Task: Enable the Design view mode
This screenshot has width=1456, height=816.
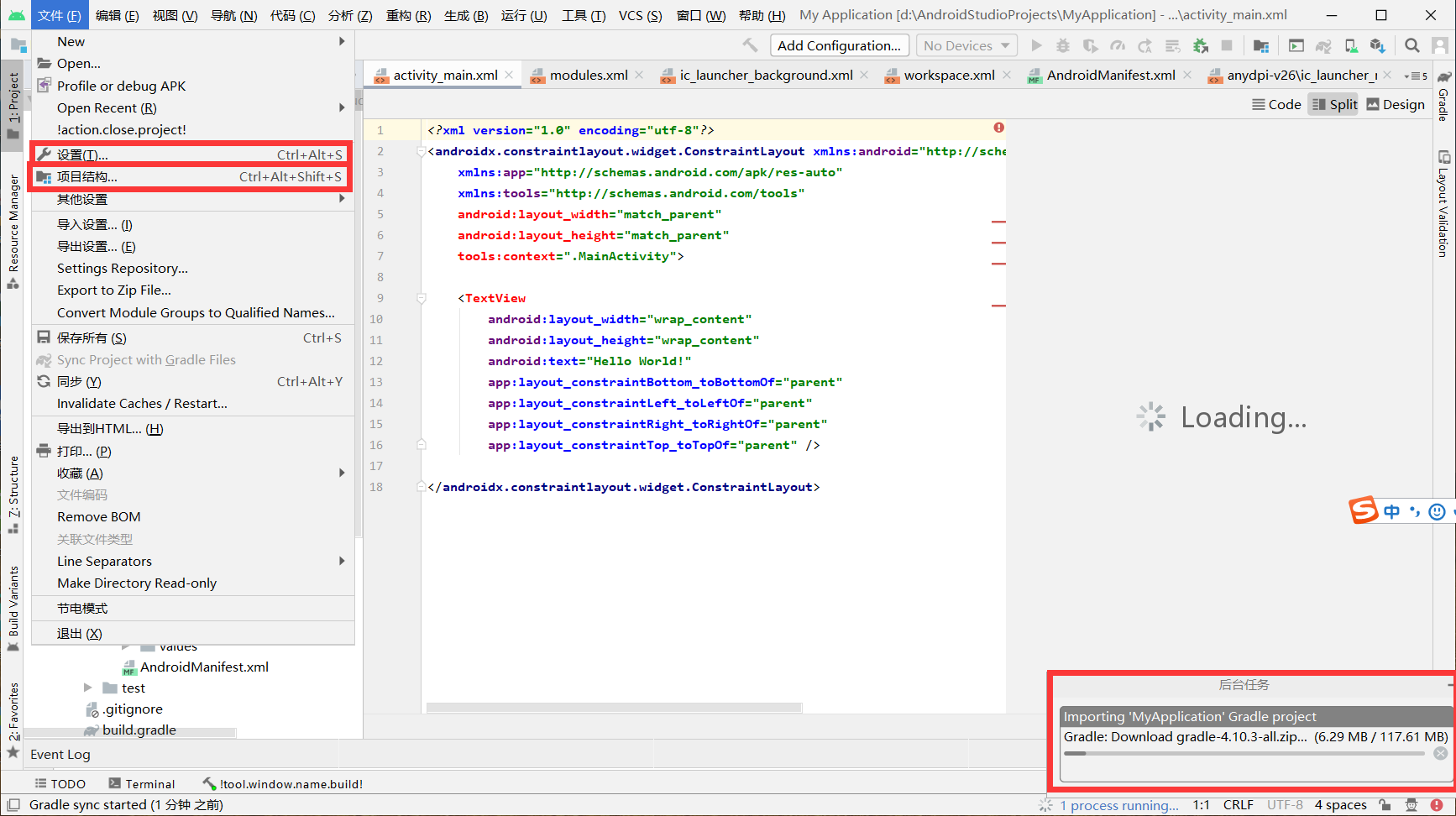Action: point(1395,104)
